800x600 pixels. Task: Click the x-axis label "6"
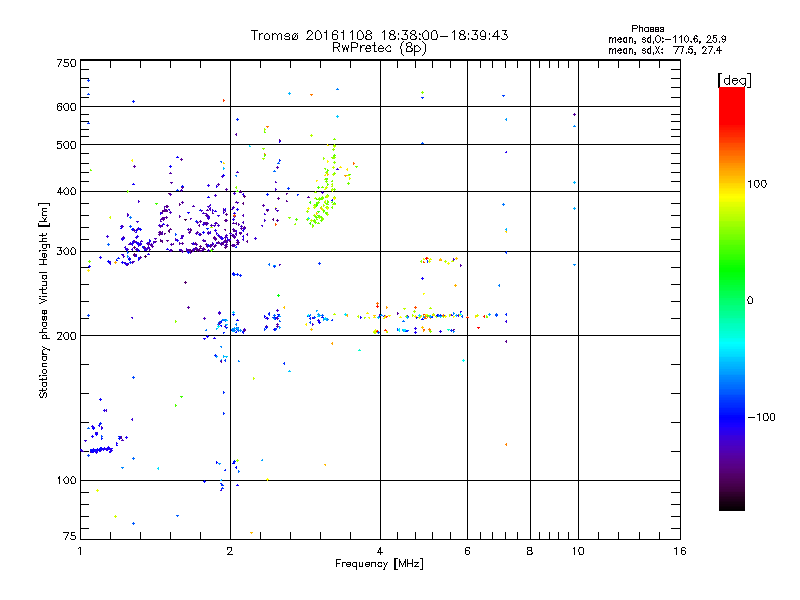pos(467,551)
